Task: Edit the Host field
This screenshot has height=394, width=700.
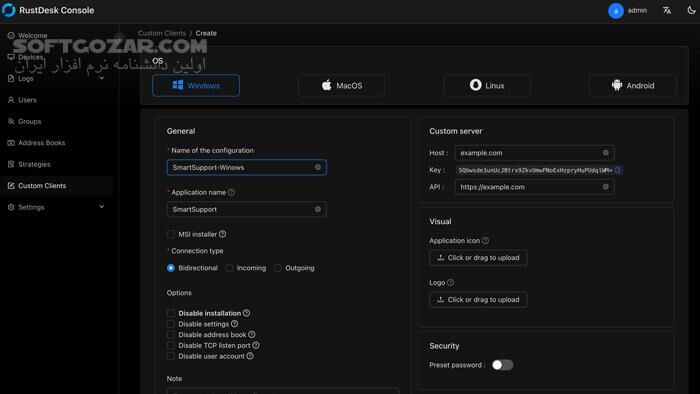Action: click(534, 153)
